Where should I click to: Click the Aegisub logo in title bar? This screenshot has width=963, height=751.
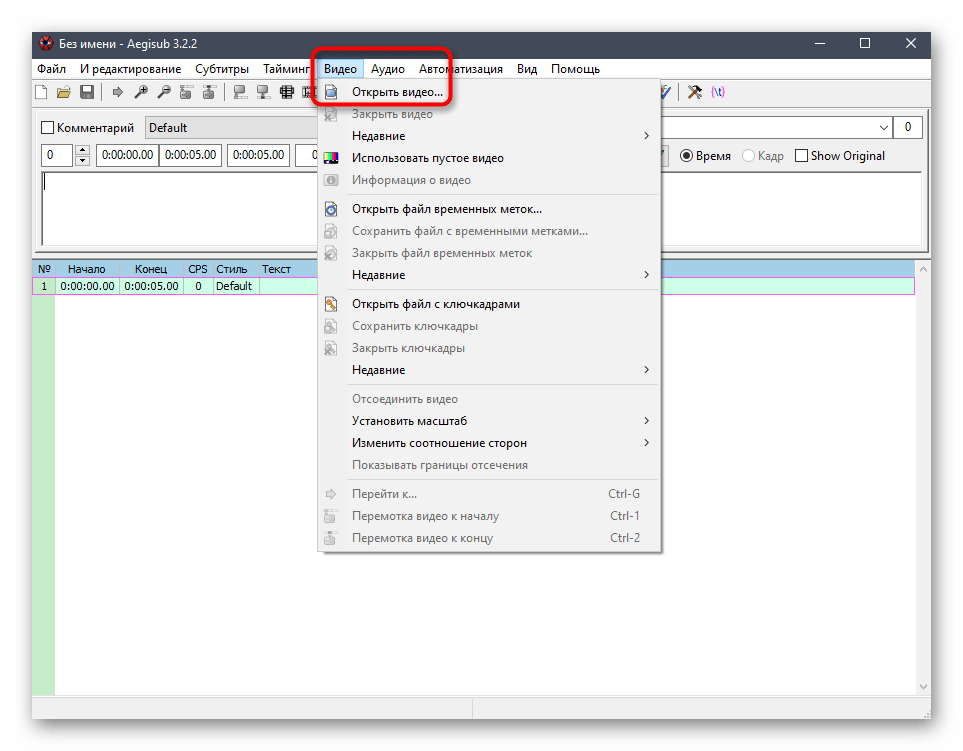point(46,44)
